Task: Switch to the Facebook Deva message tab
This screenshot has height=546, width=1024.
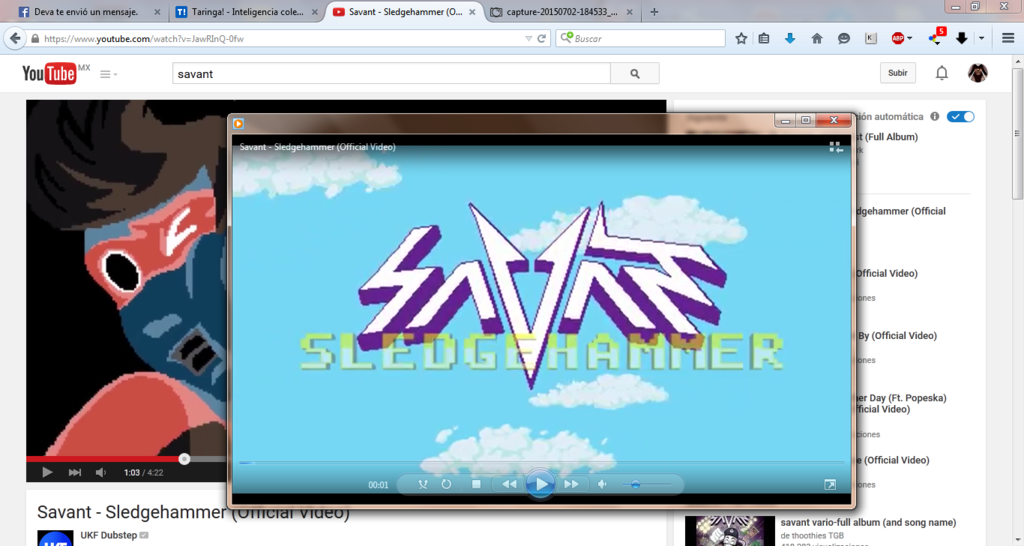Action: click(84, 12)
